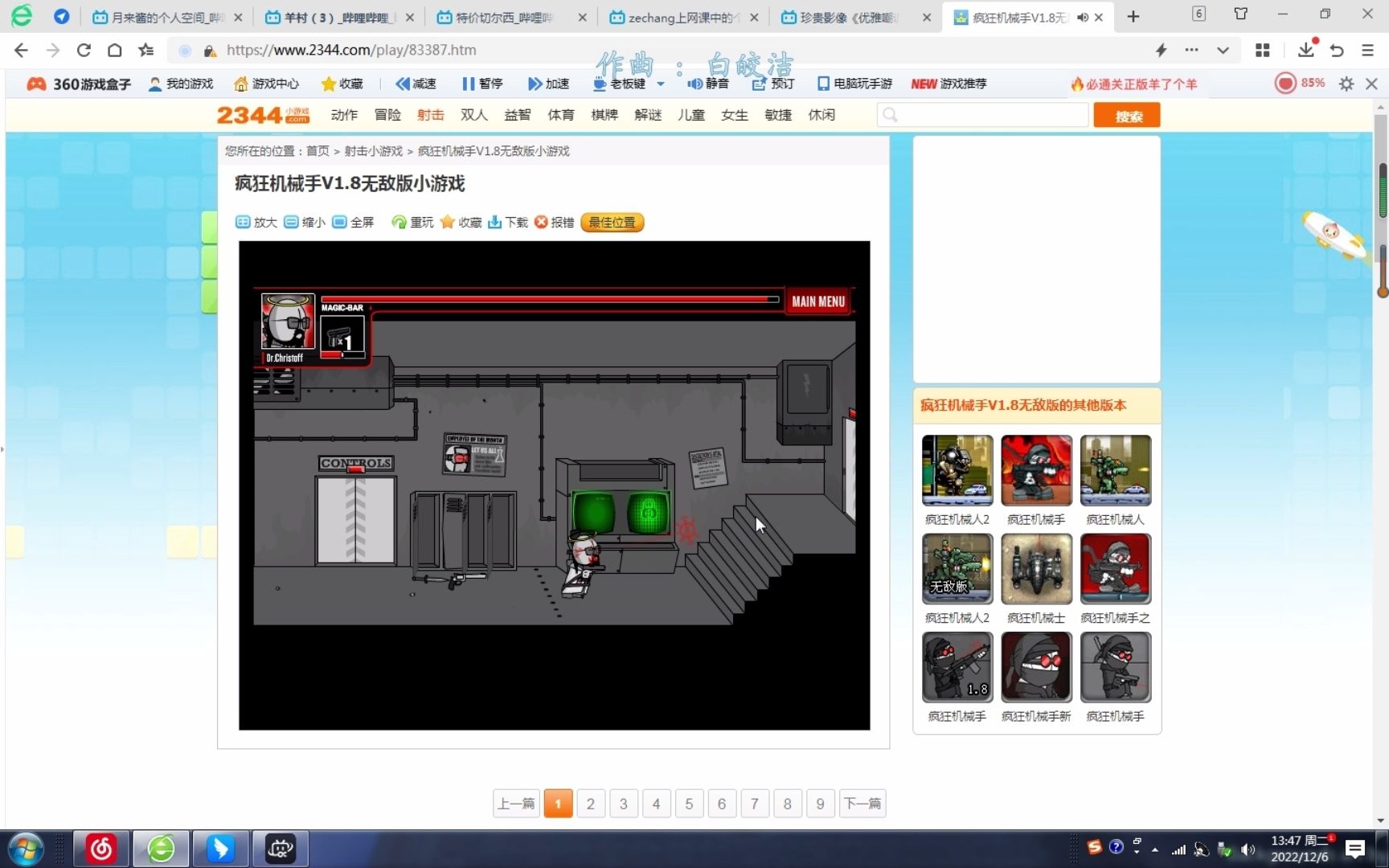
Task: Go to page 9 in pagination
Action: pyautogui.click(x=820, y=804)
